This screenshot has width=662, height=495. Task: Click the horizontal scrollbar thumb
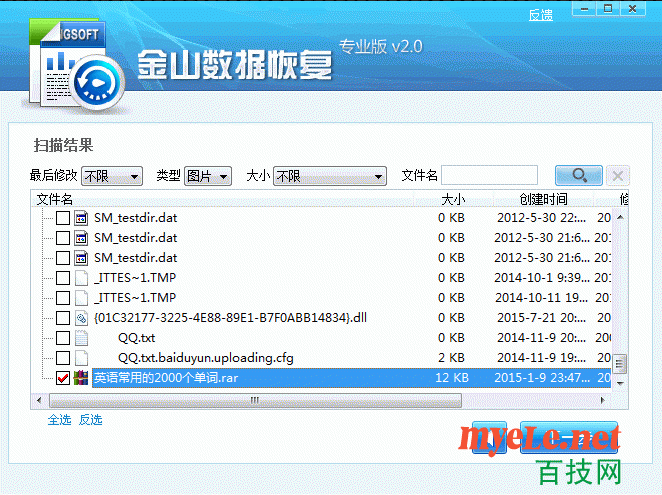coord(255,400)
